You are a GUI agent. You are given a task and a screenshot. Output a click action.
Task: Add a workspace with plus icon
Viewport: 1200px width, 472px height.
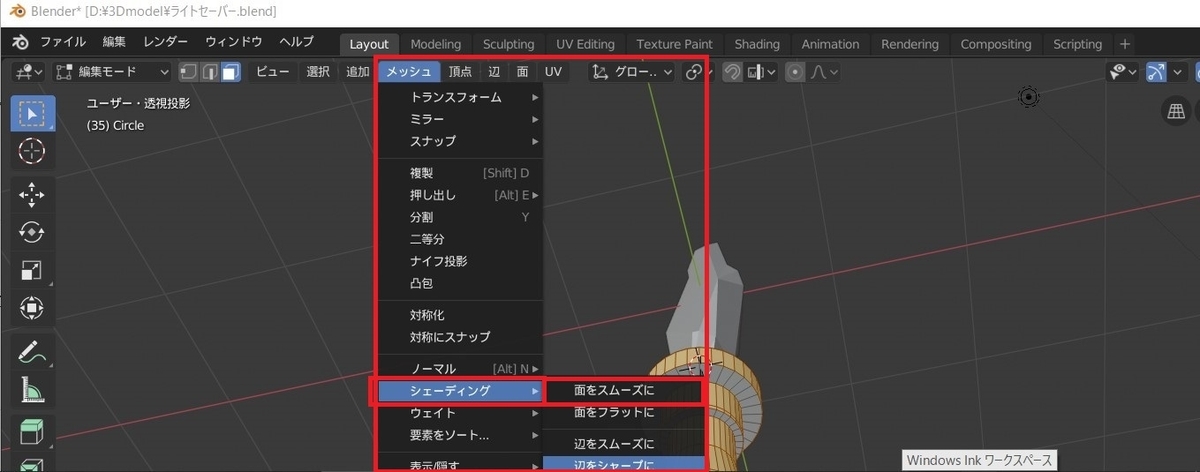coord(1125,44)
